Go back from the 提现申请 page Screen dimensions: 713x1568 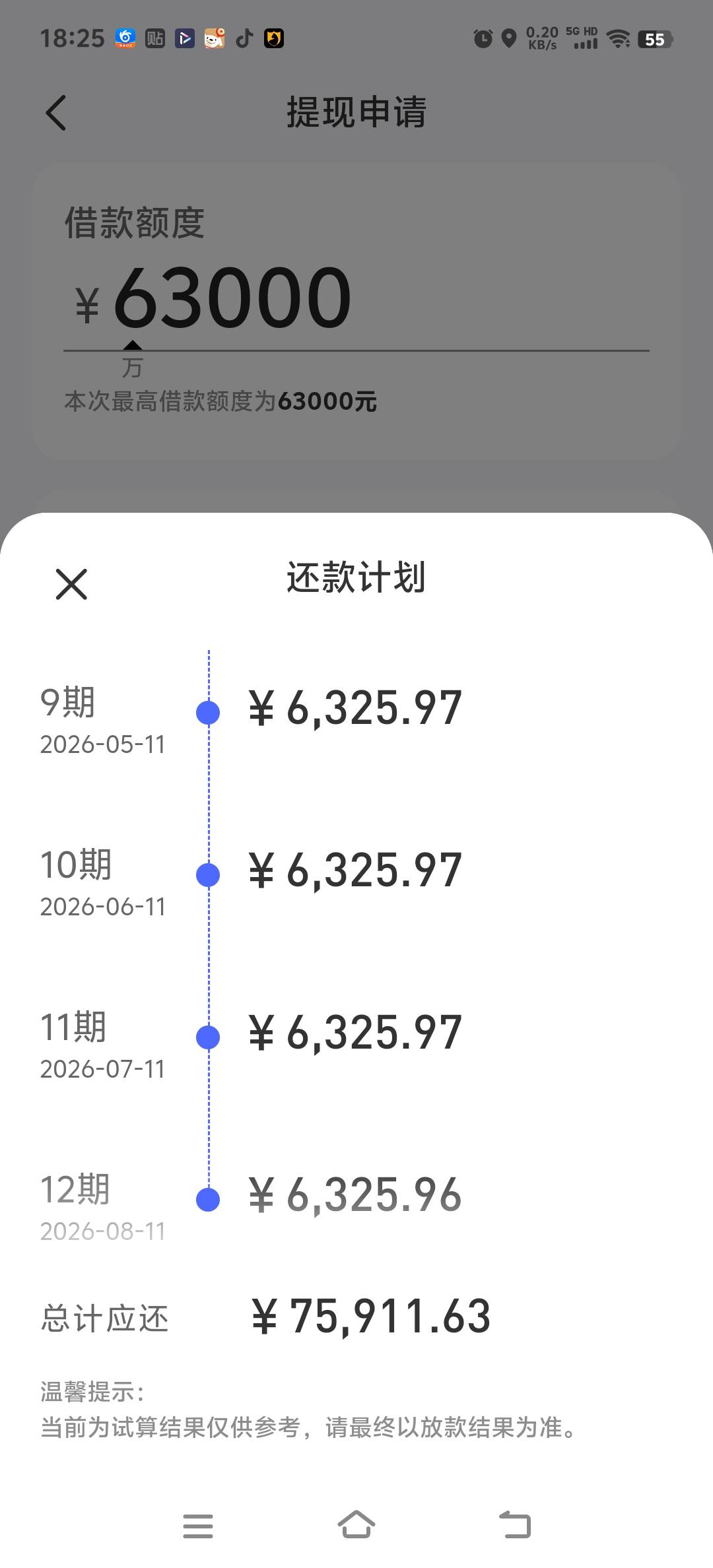coord(56,112)
